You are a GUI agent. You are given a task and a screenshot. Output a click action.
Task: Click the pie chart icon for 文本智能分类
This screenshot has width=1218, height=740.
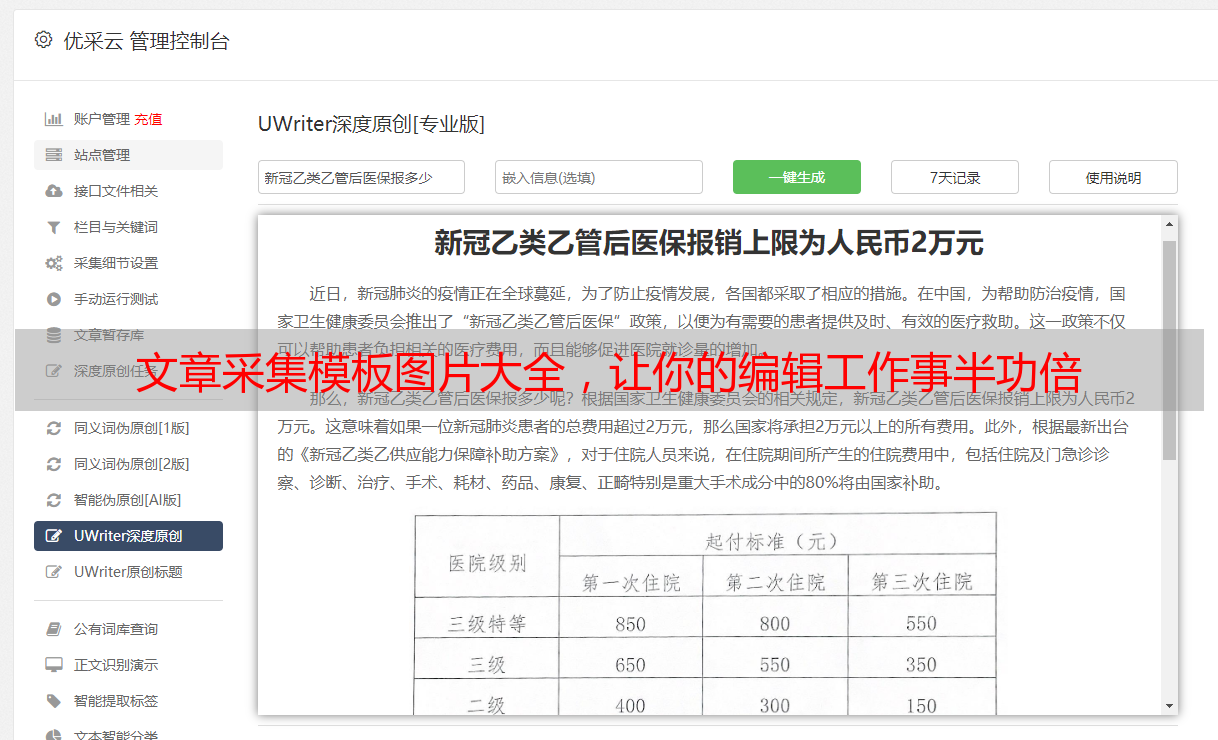(54, 735)
